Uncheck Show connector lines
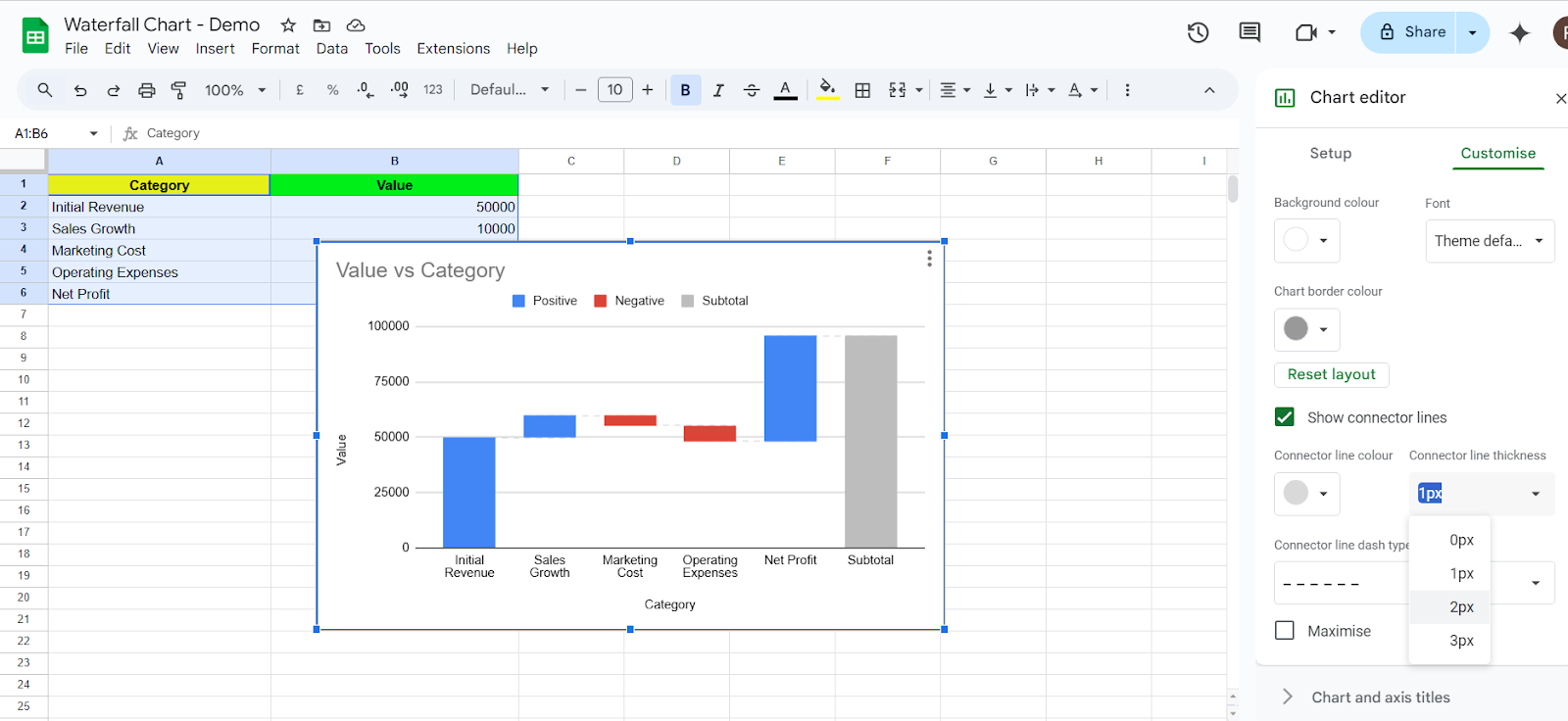 click(1285, 417)
